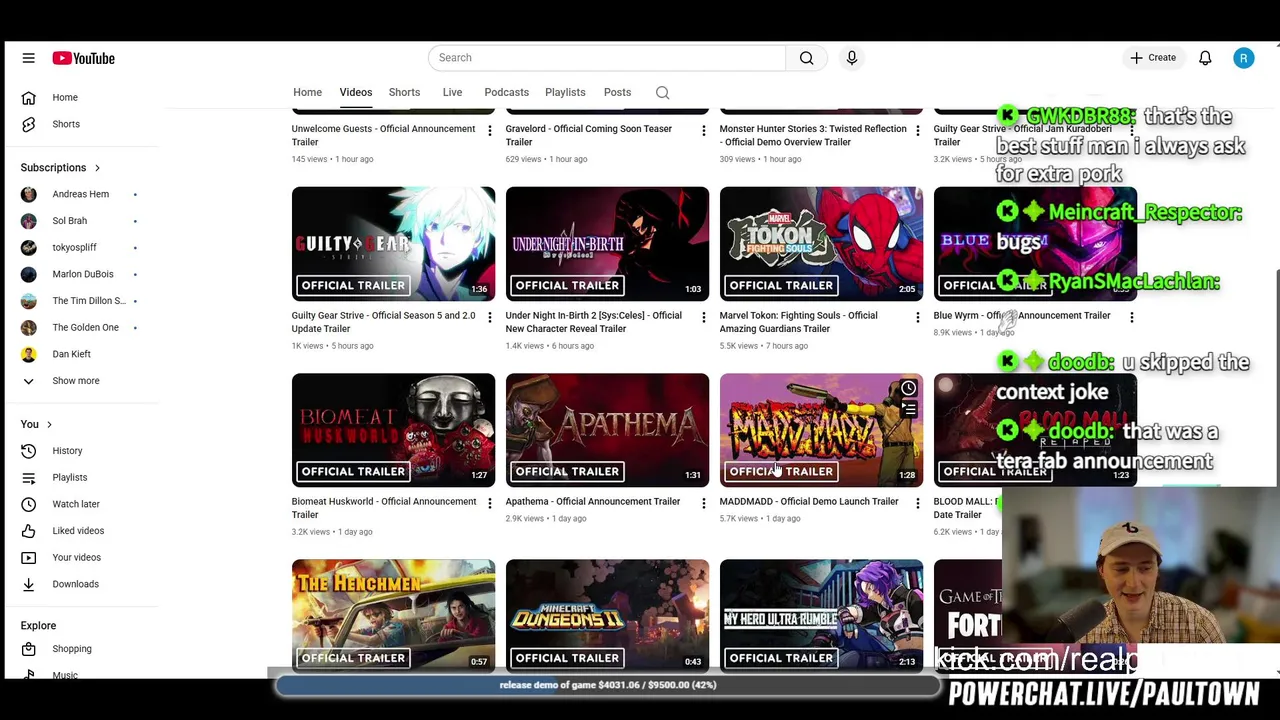
Task: Open Marvel Tokon Fighting Souls thumbnail
Action: (821, 243)
